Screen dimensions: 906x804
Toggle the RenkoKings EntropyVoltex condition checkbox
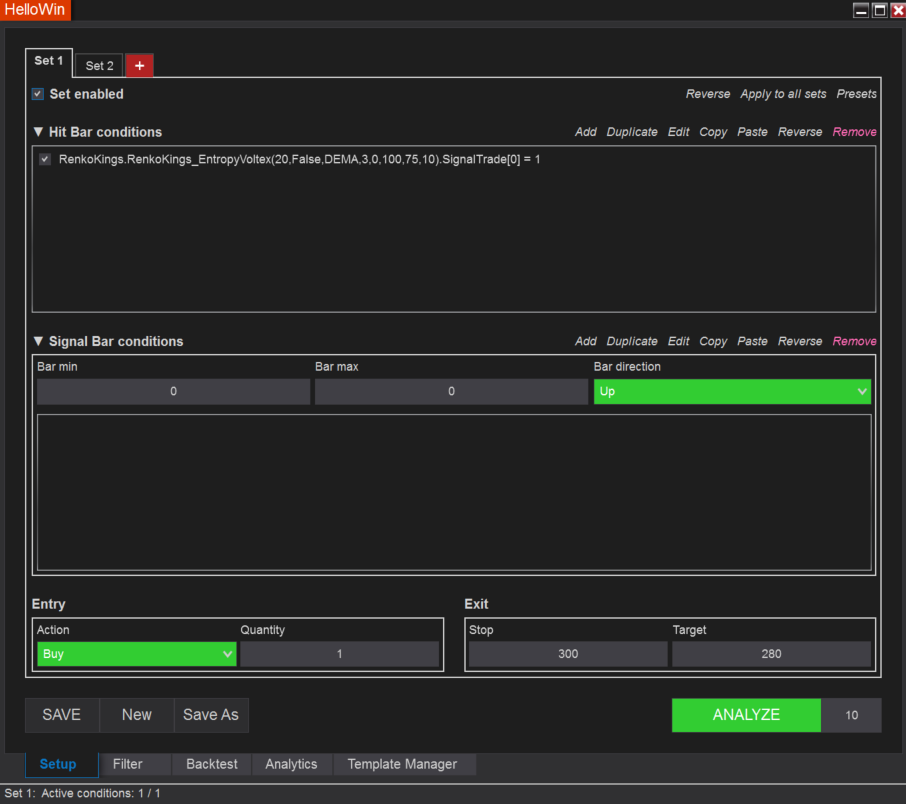coord(45,159)
